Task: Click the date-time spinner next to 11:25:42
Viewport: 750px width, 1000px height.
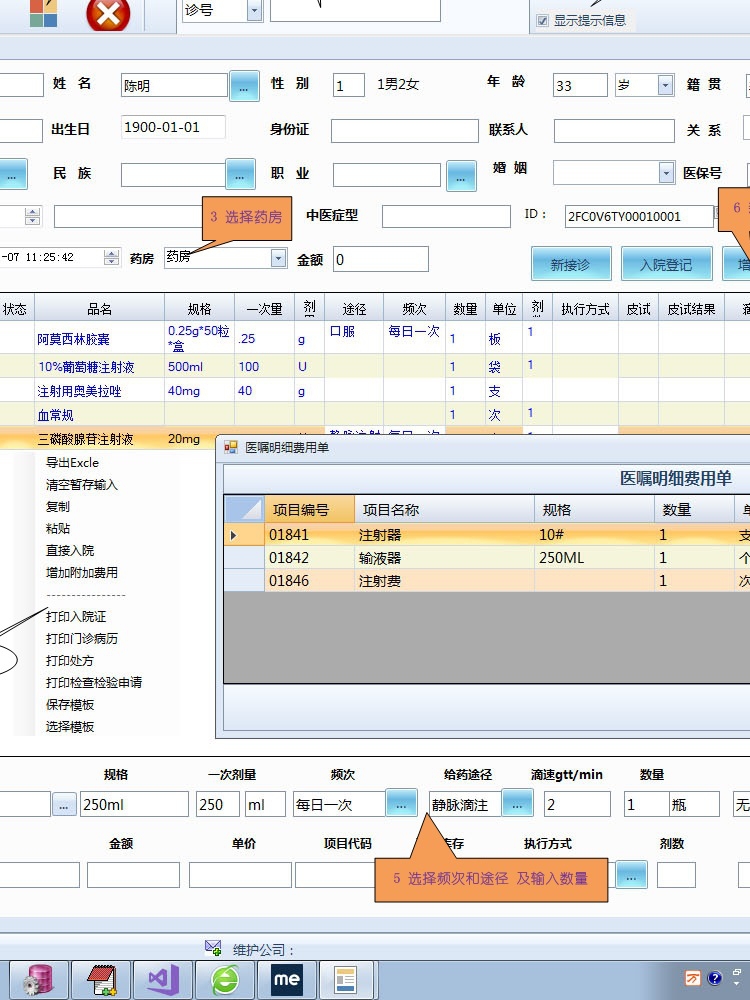Action: [x=111, y=258]
